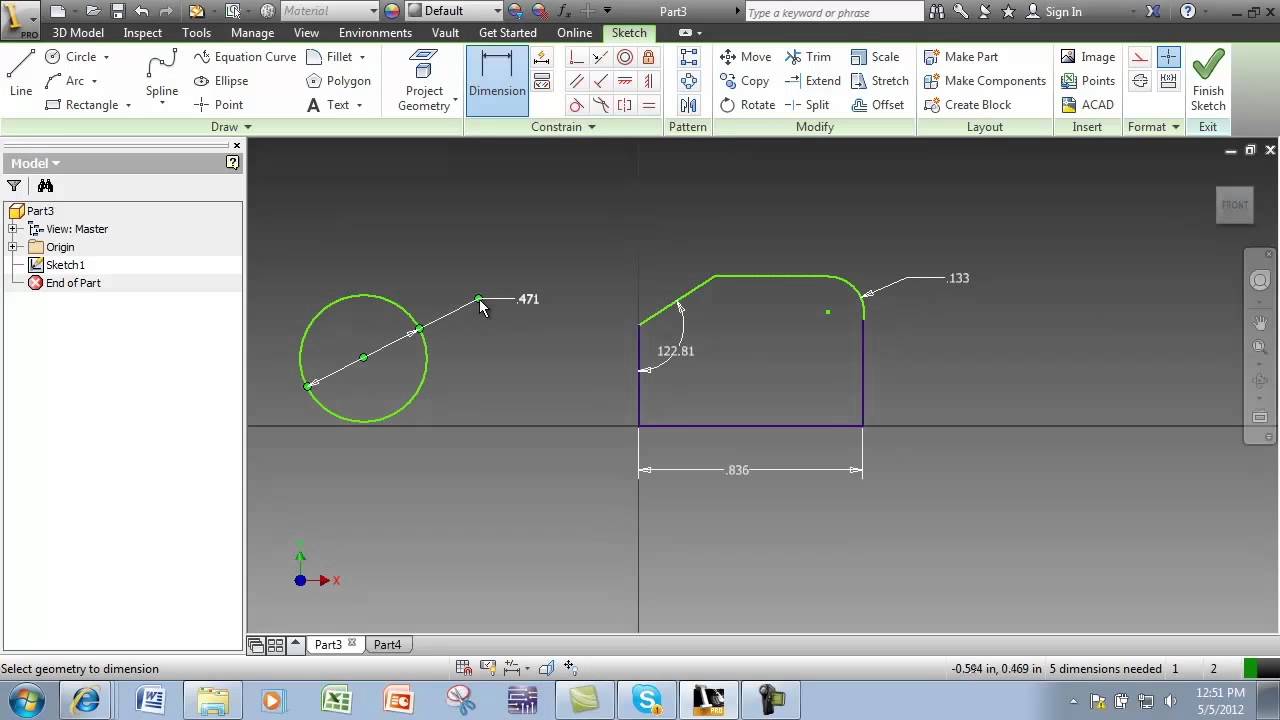Open the Model browser dropdown
Screen dimensions: 1280x720
point(36,163)
